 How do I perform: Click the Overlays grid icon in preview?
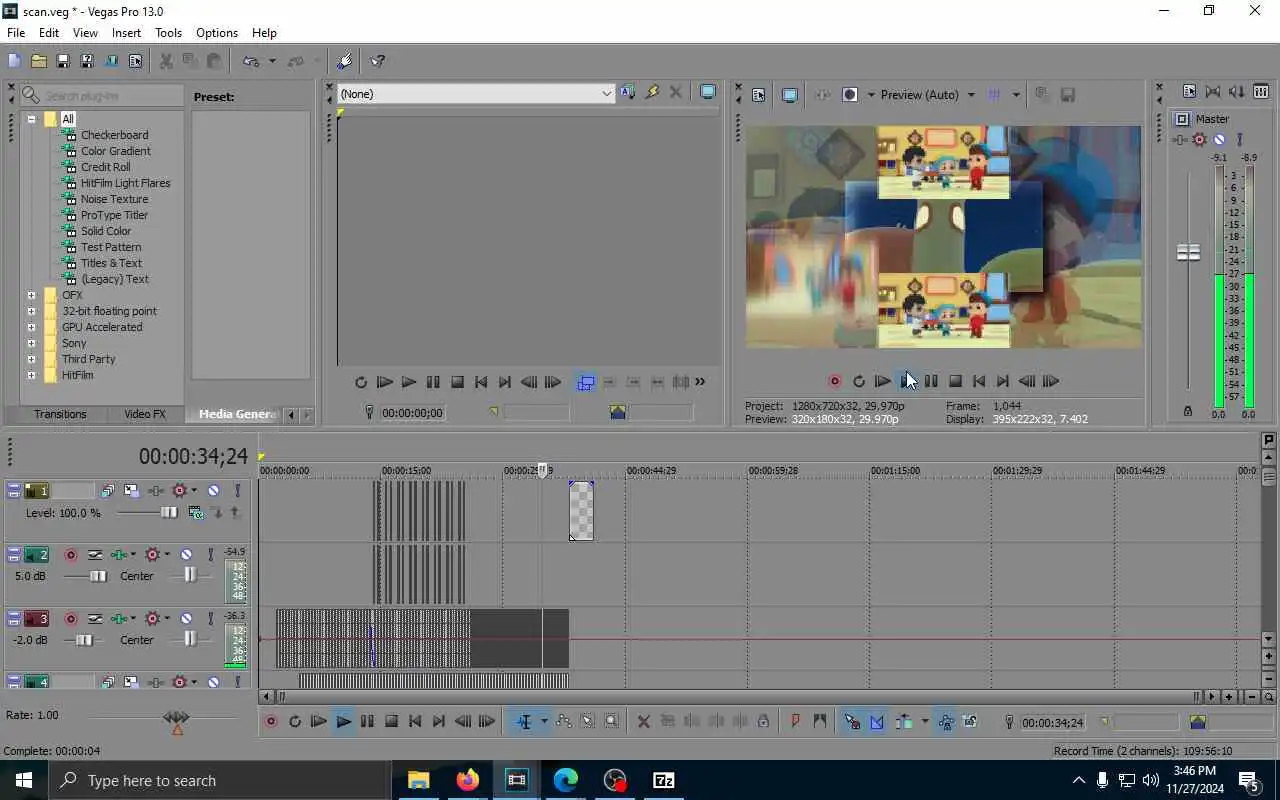(994, 95)
